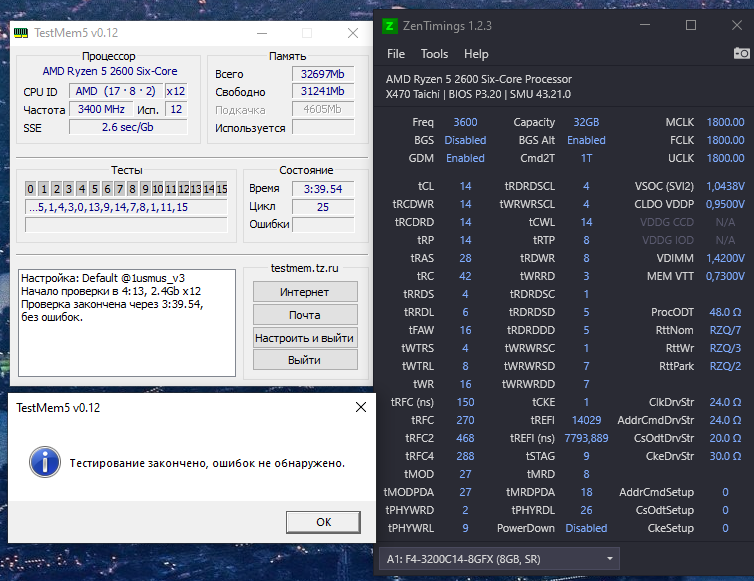Close the TestMem5 main window
The height and width of the screenshot is (581, 754).
click(x=353, y=33)
